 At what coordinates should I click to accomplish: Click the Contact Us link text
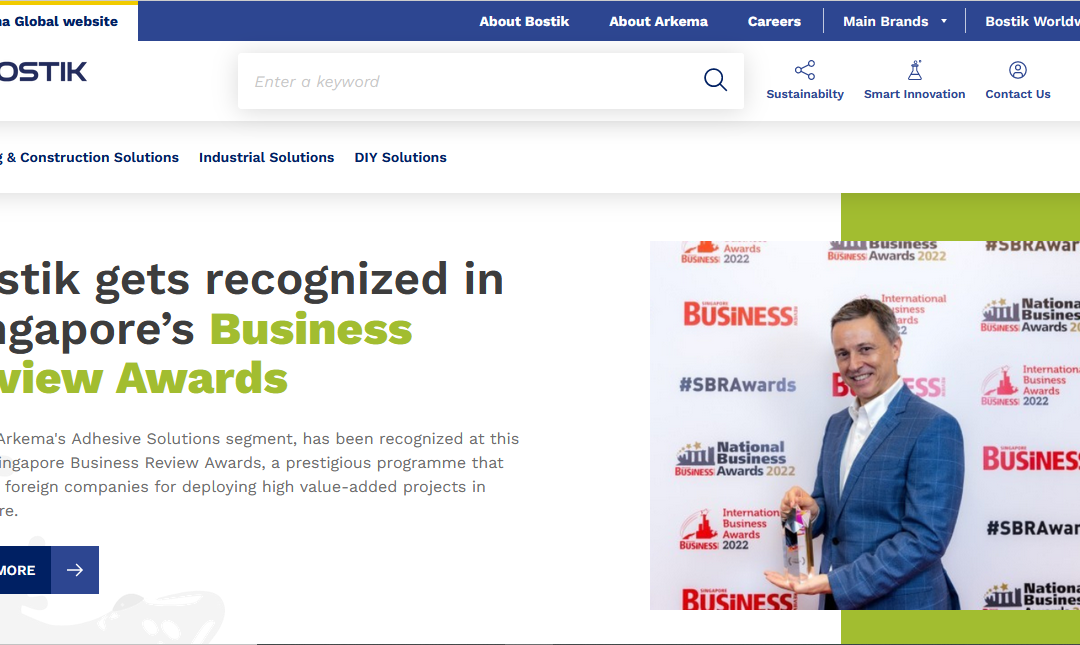(1017, 94)
